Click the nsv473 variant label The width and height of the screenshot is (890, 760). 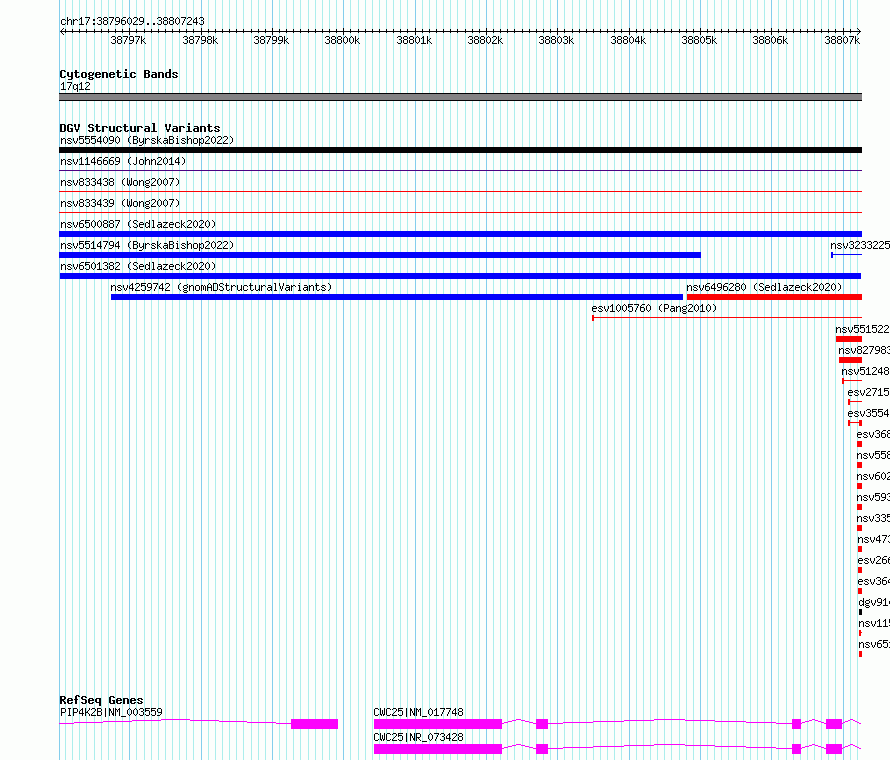(874, 539)
